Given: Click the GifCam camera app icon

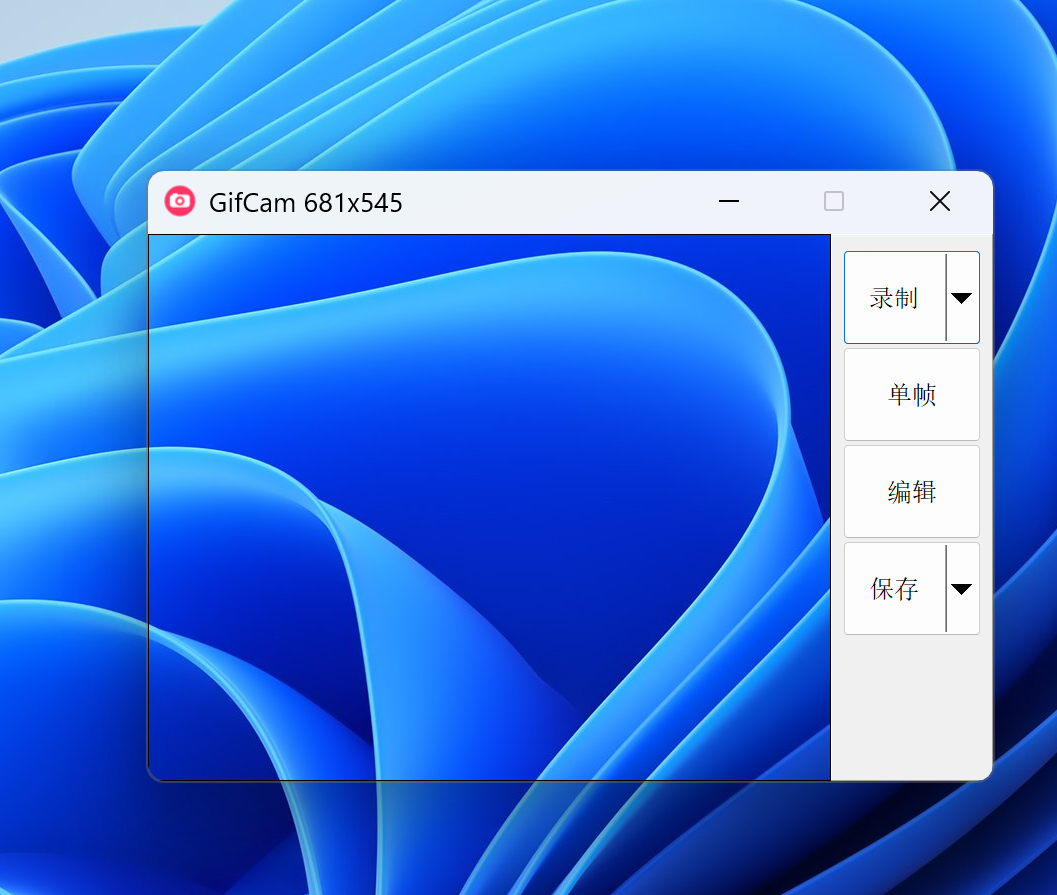Looking at the screenshot, I should coord(180,202).
